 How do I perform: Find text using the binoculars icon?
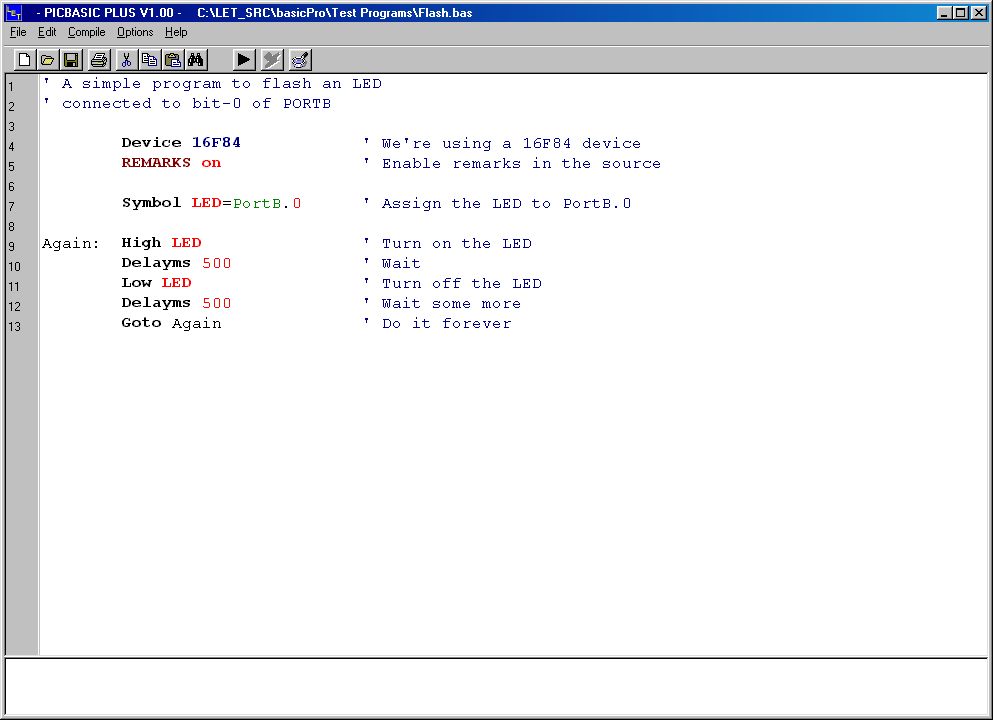coord(196,60)
